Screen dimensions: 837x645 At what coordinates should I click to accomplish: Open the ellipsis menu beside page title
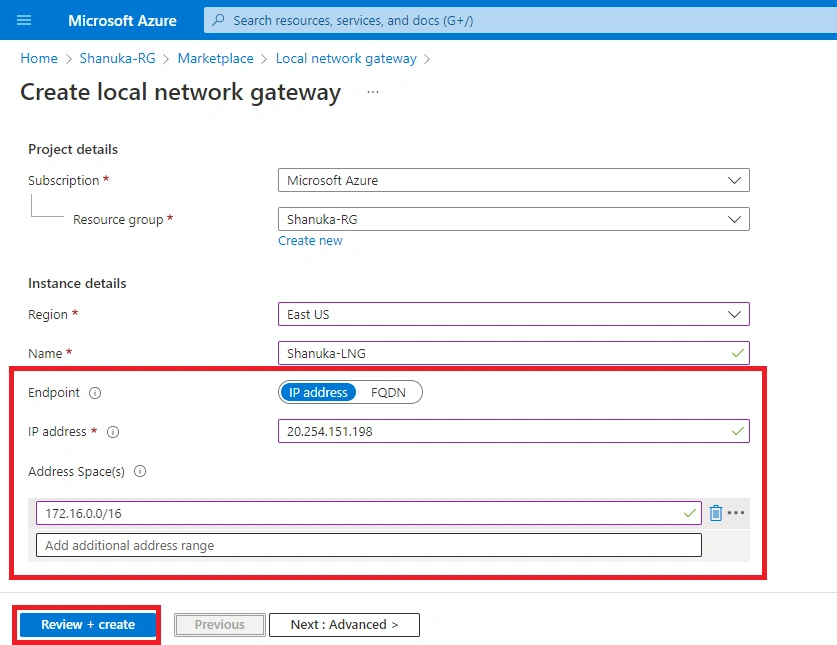tap(373, 92)
